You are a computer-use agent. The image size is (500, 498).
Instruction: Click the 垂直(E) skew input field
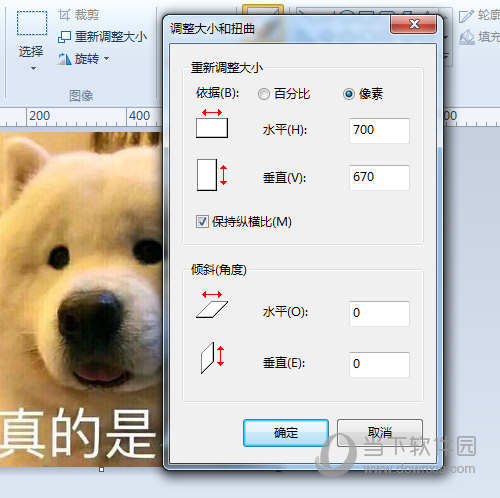tap(379, 364)
